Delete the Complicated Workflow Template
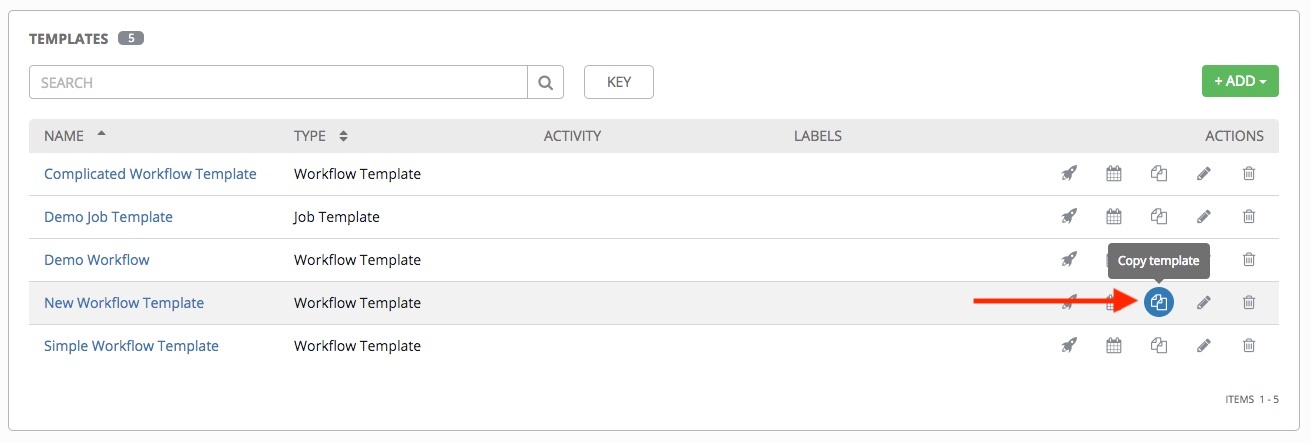The height and width of the screenshot is (443, 1311). pos(1249,174)
